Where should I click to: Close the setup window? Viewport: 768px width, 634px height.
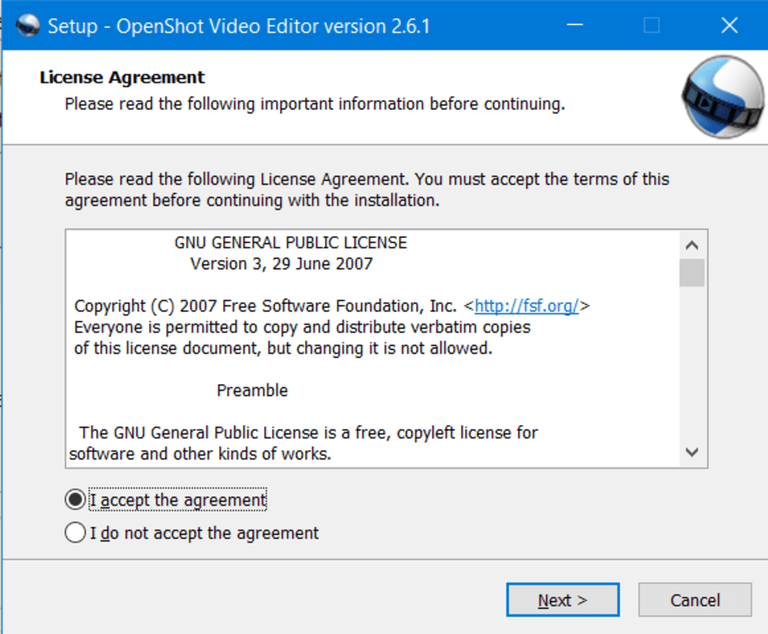pos(729,25)
